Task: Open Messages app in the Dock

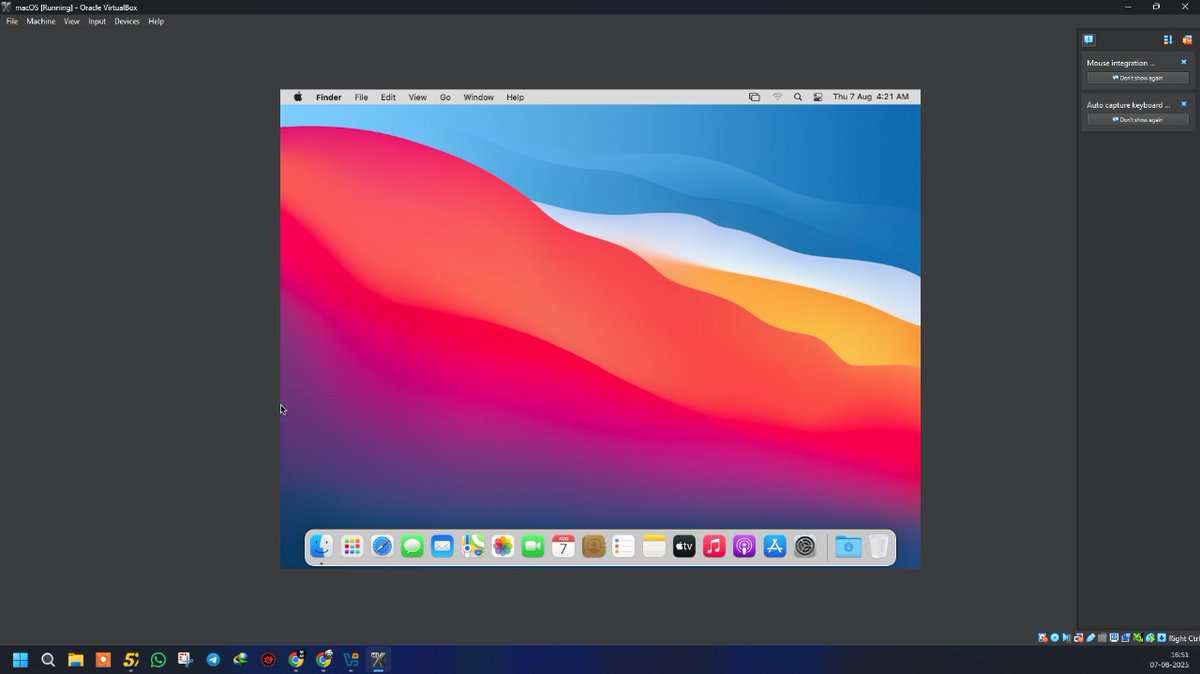Action: tap(412, 546)
